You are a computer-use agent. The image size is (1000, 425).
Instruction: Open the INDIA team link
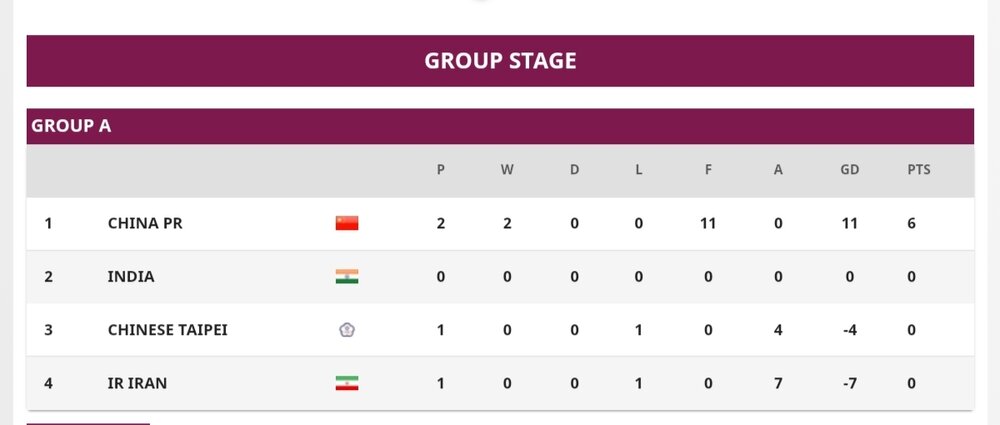(x=131, y=276)
